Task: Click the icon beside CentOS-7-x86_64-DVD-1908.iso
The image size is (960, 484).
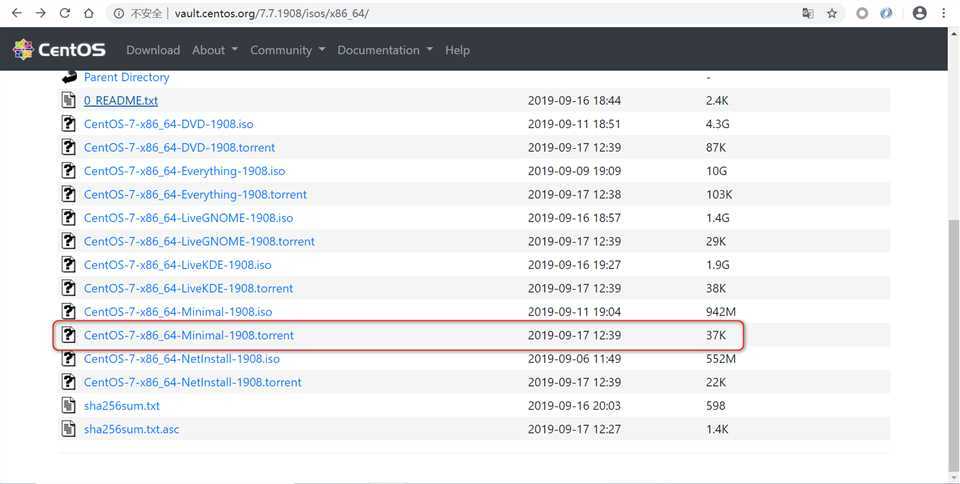Action: (69, 124)
